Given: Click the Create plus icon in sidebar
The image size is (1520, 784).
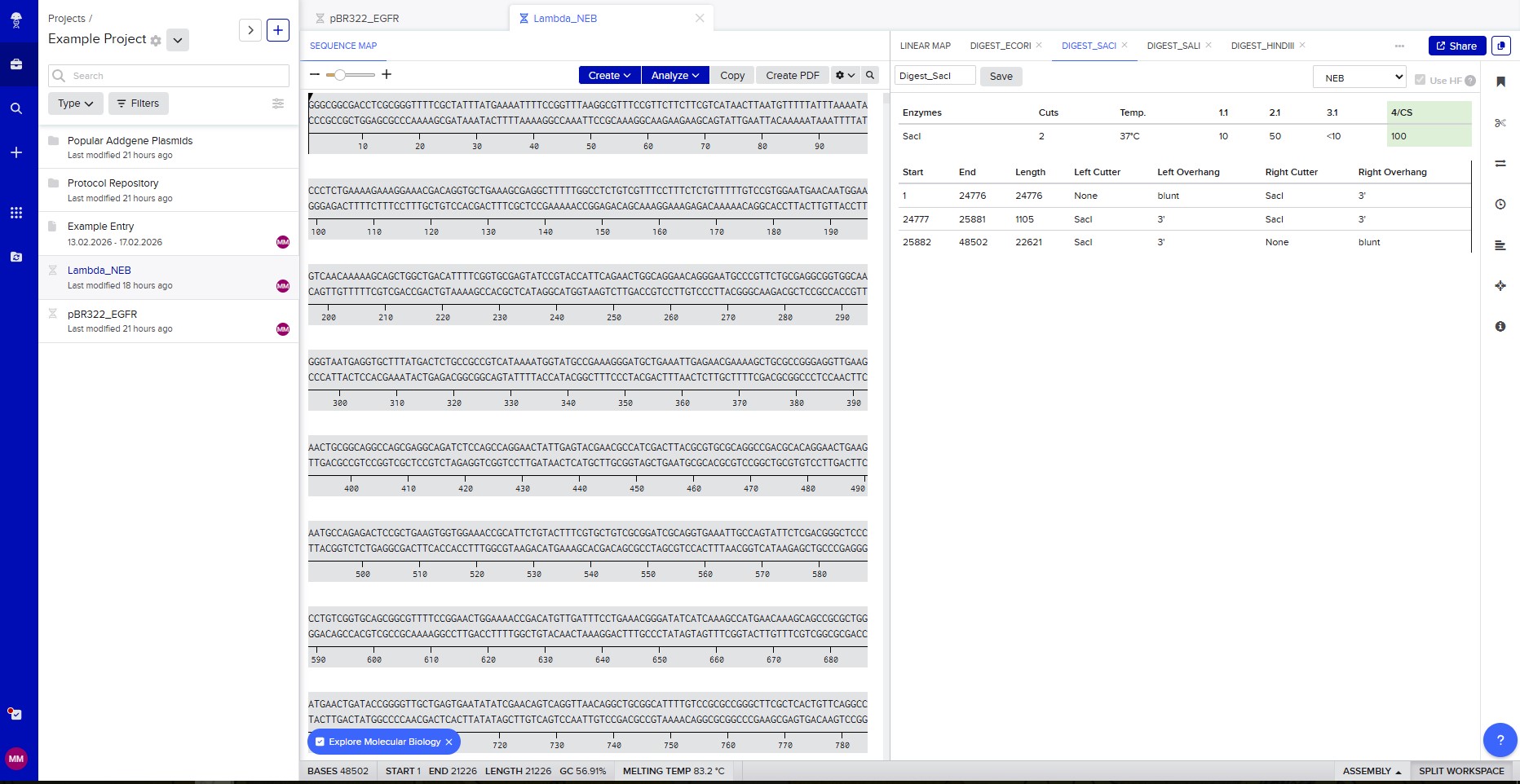Looking at the screenshot, I should pos(16,152).
